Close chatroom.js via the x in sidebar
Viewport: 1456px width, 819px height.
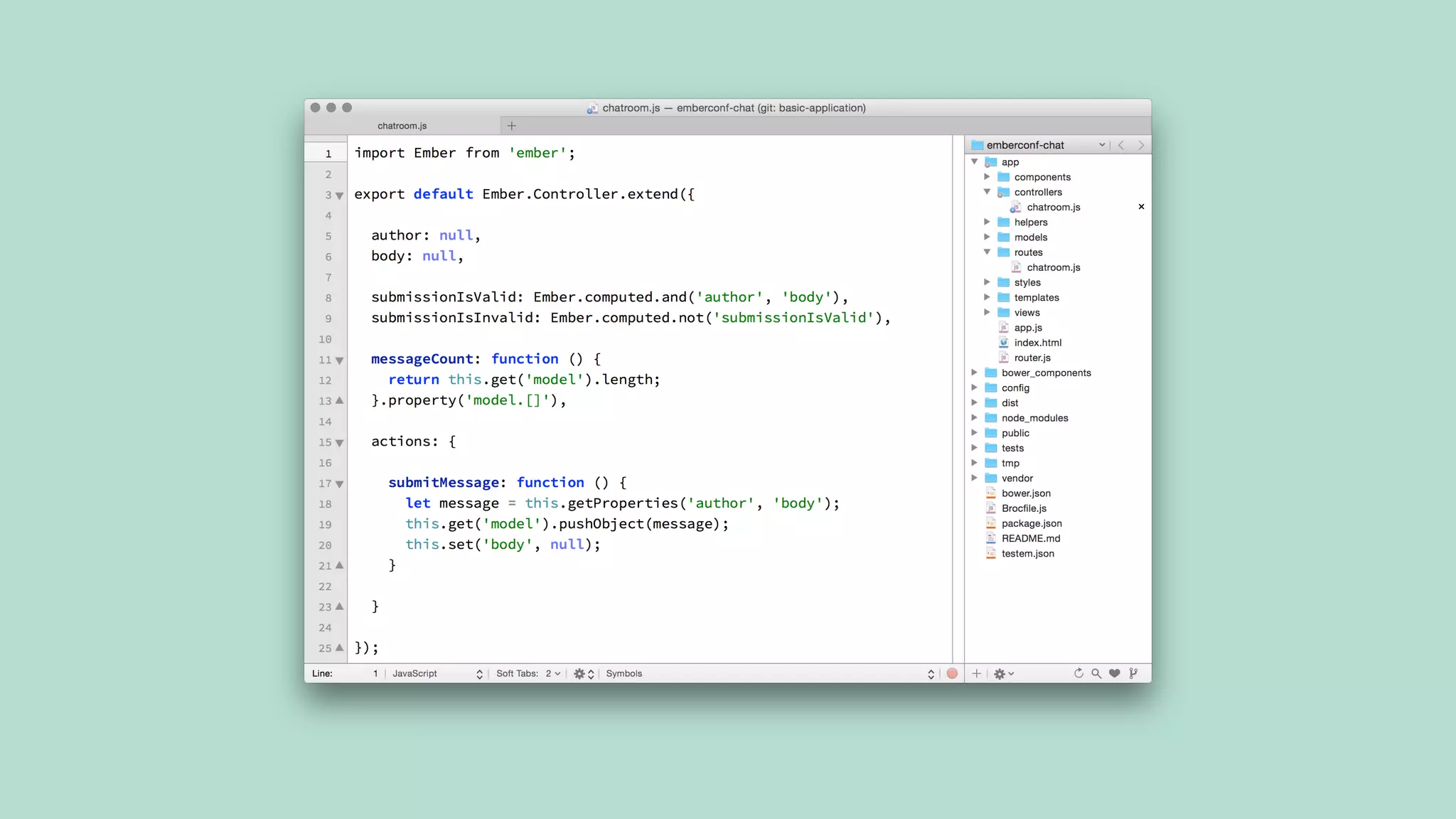click(1141, 207)
